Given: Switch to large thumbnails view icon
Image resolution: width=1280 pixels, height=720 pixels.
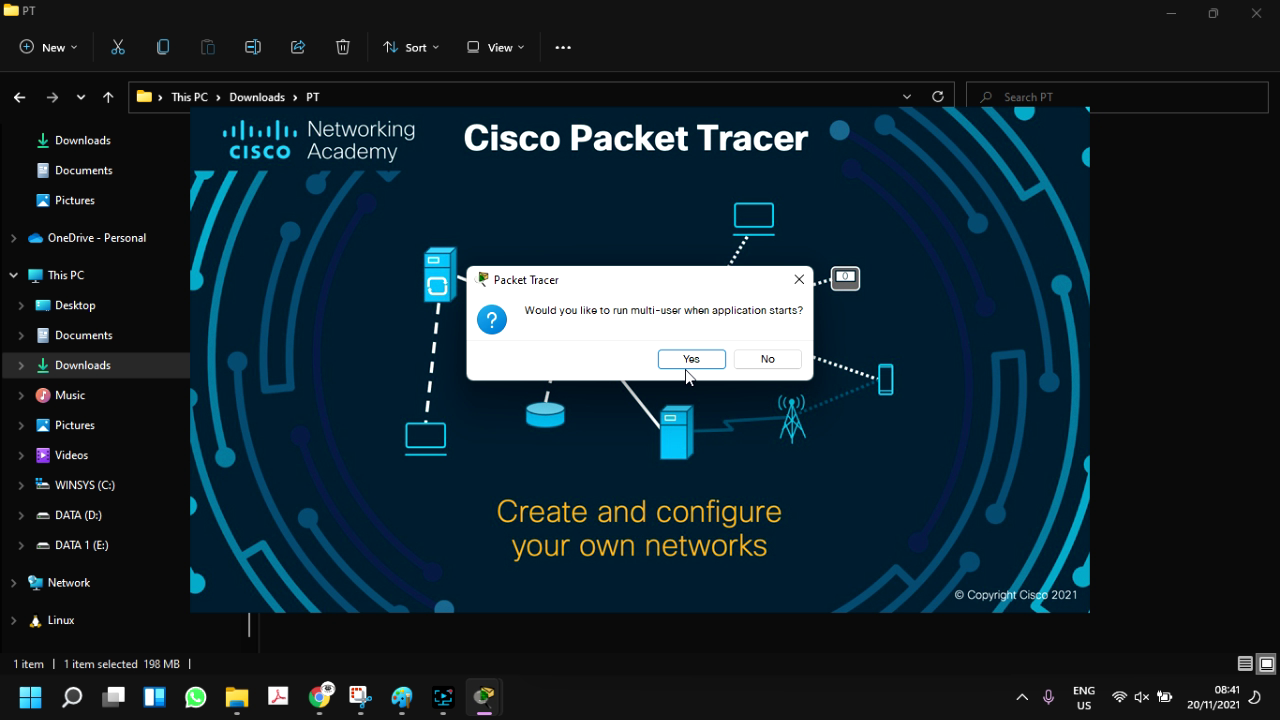Looking at the screenshot, I should click(1266, 664).
